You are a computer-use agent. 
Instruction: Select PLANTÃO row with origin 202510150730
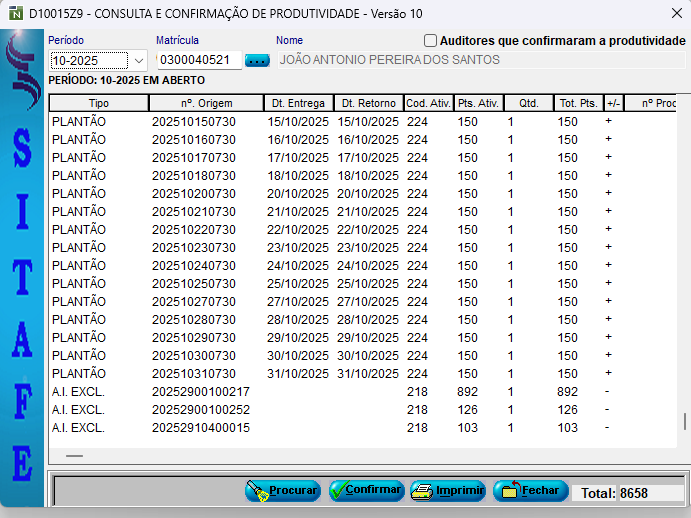click(194, 121)
